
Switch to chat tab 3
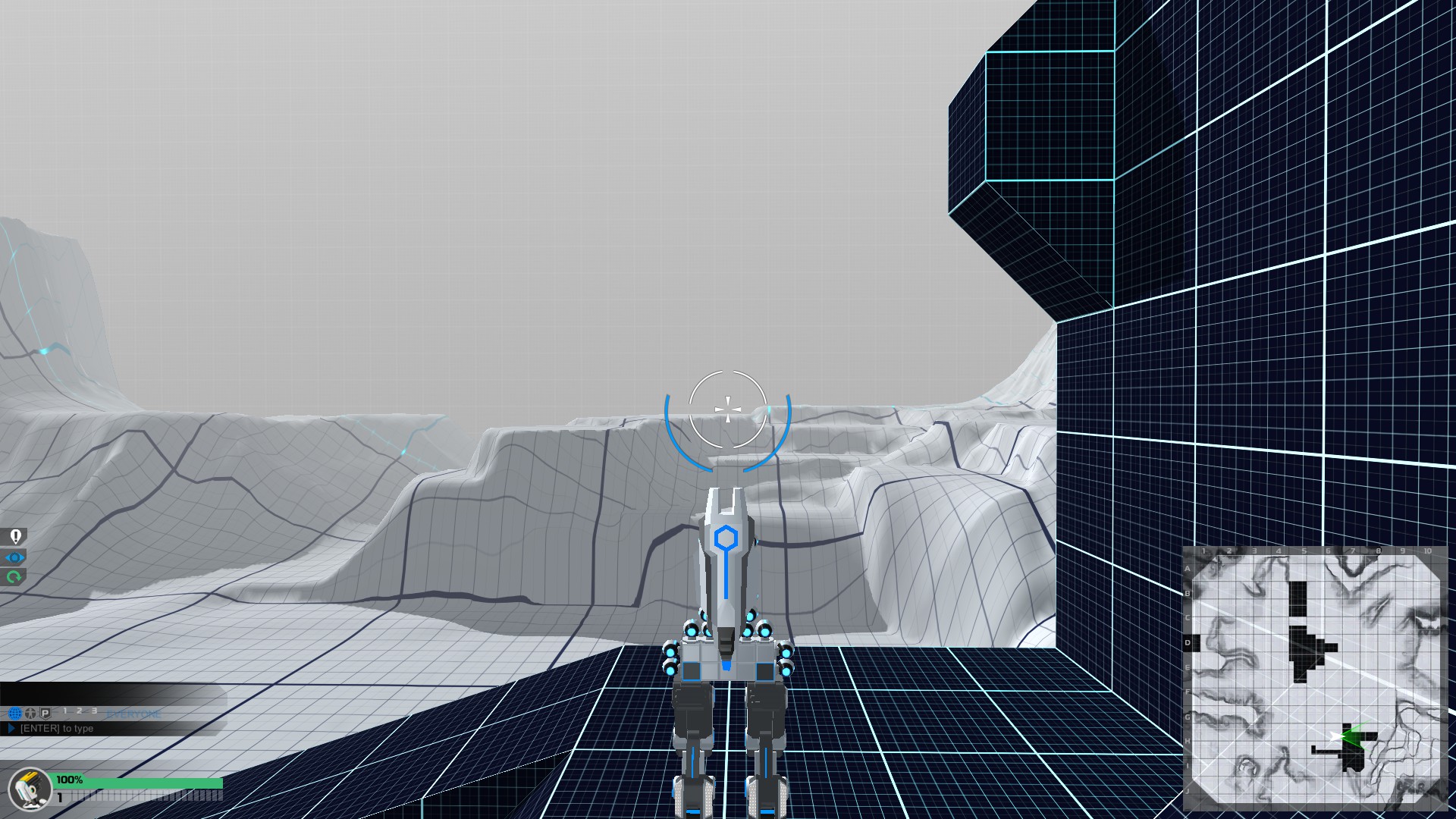tap(93, 711)
